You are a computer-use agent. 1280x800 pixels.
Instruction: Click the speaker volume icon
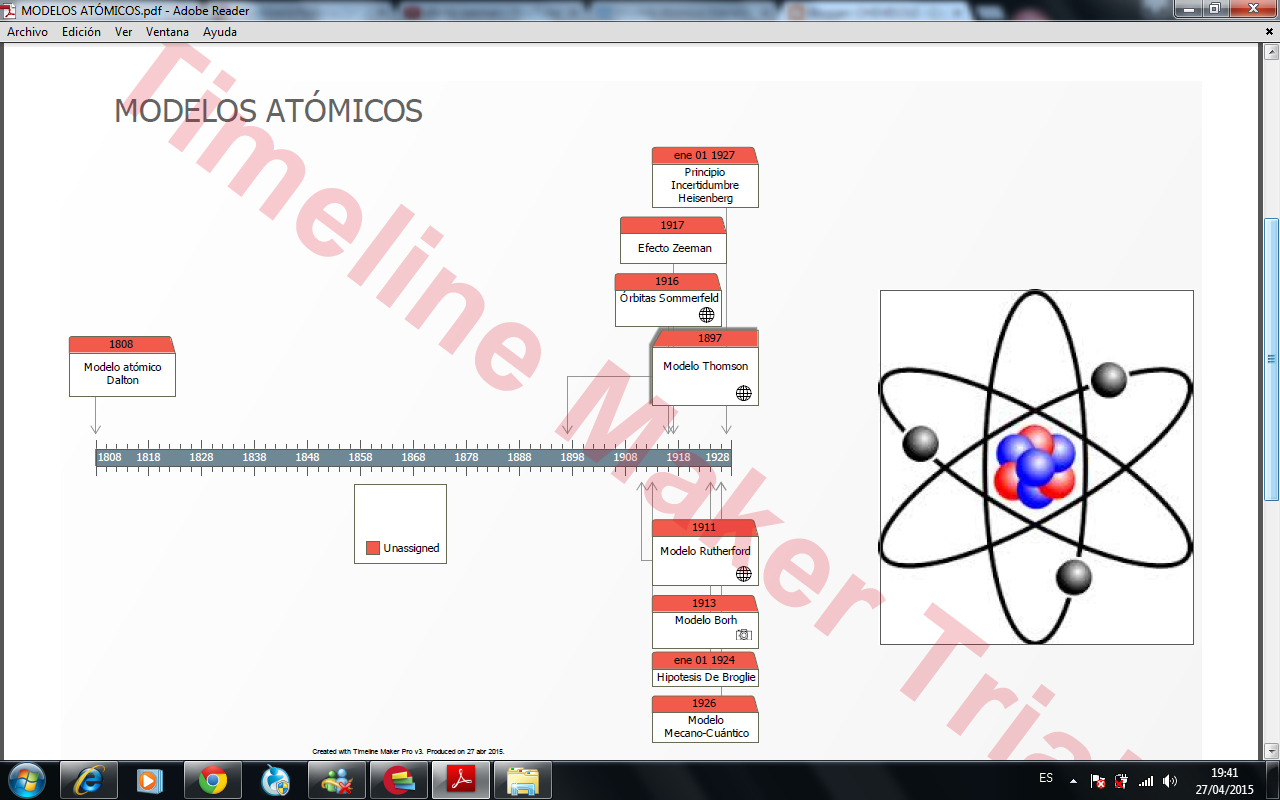1168,780
